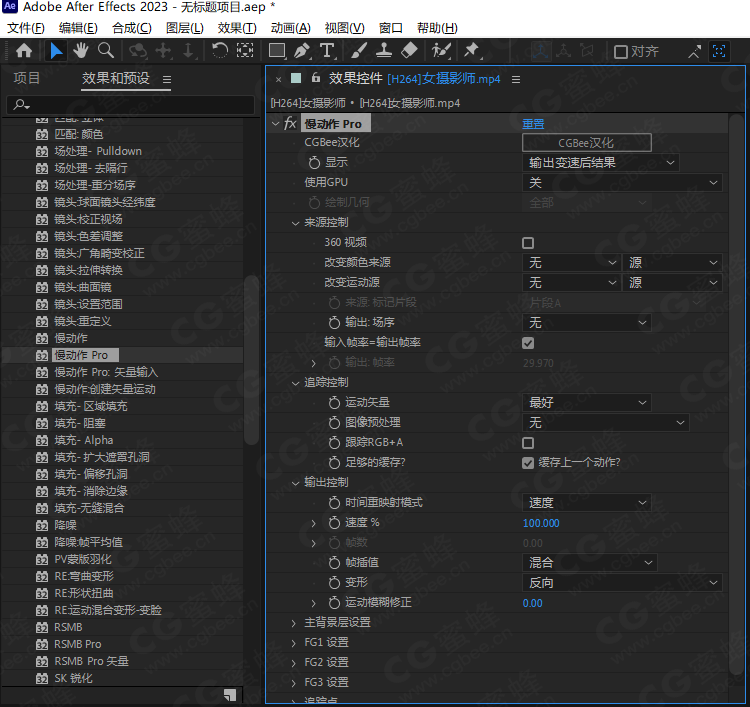Collapse the 追踪控制 group
Image resolution: width=750 pixels, height=707 pixels.
[x=295, y=383]
